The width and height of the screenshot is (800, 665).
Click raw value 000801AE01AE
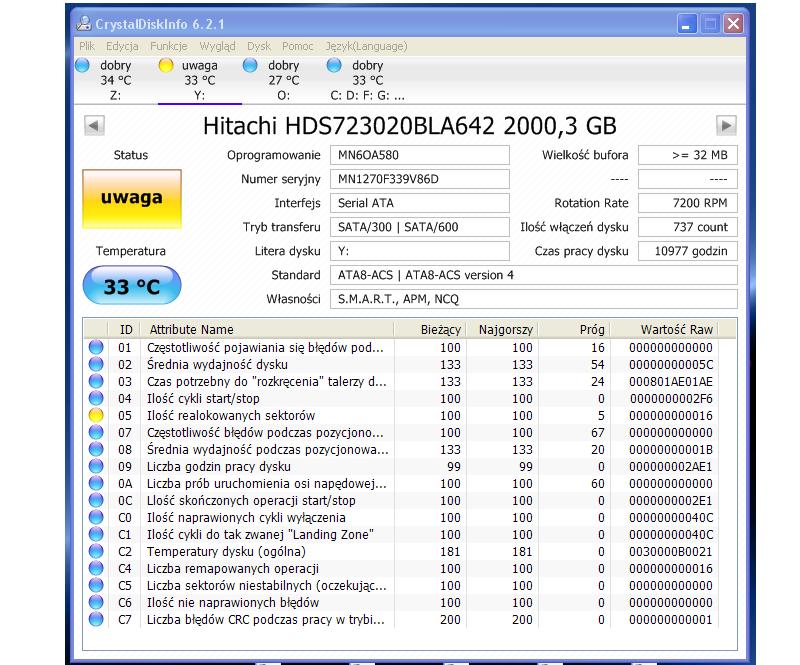point(671,382)
